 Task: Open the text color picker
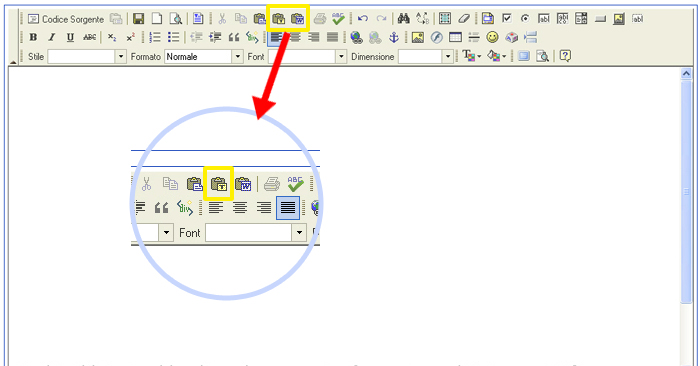click(x=471, y=56)
